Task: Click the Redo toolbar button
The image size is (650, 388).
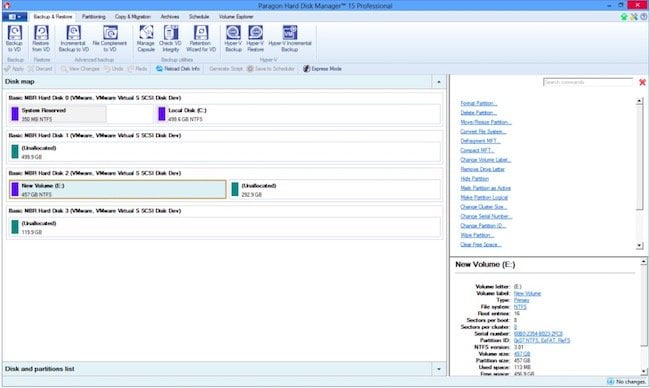Action: (138, 69)
